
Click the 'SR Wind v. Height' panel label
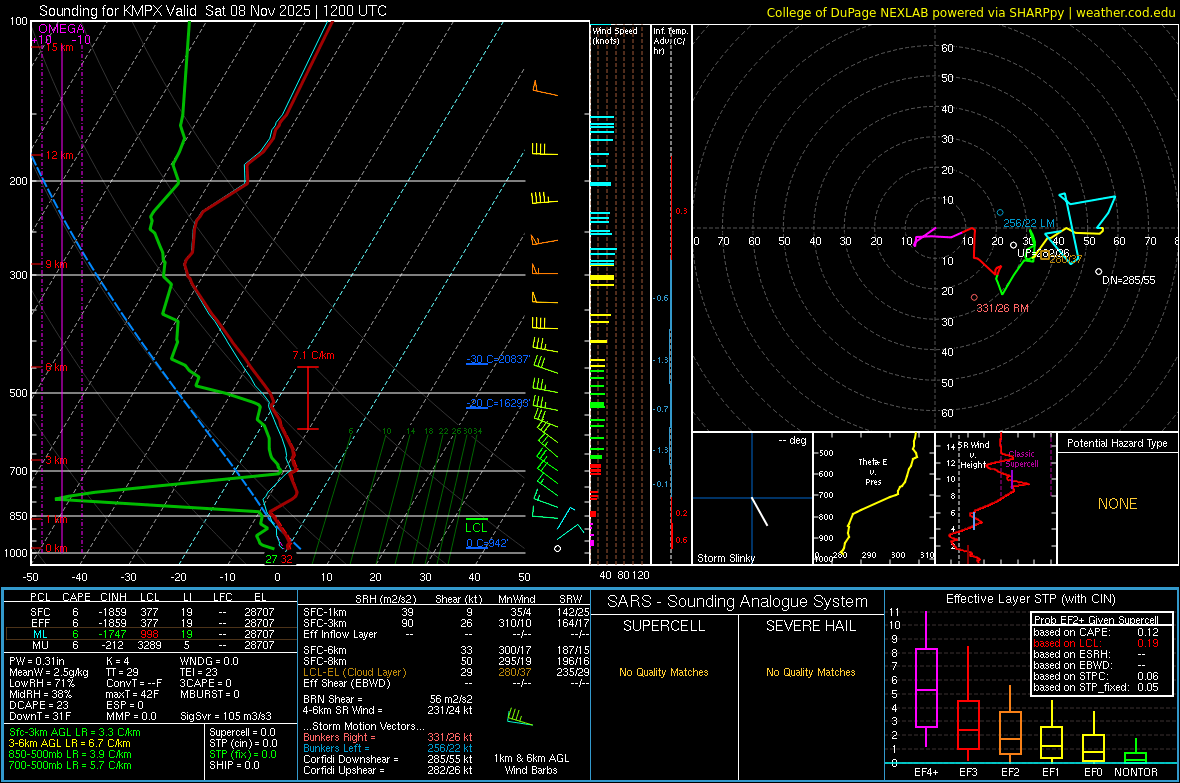coord(973,455)
